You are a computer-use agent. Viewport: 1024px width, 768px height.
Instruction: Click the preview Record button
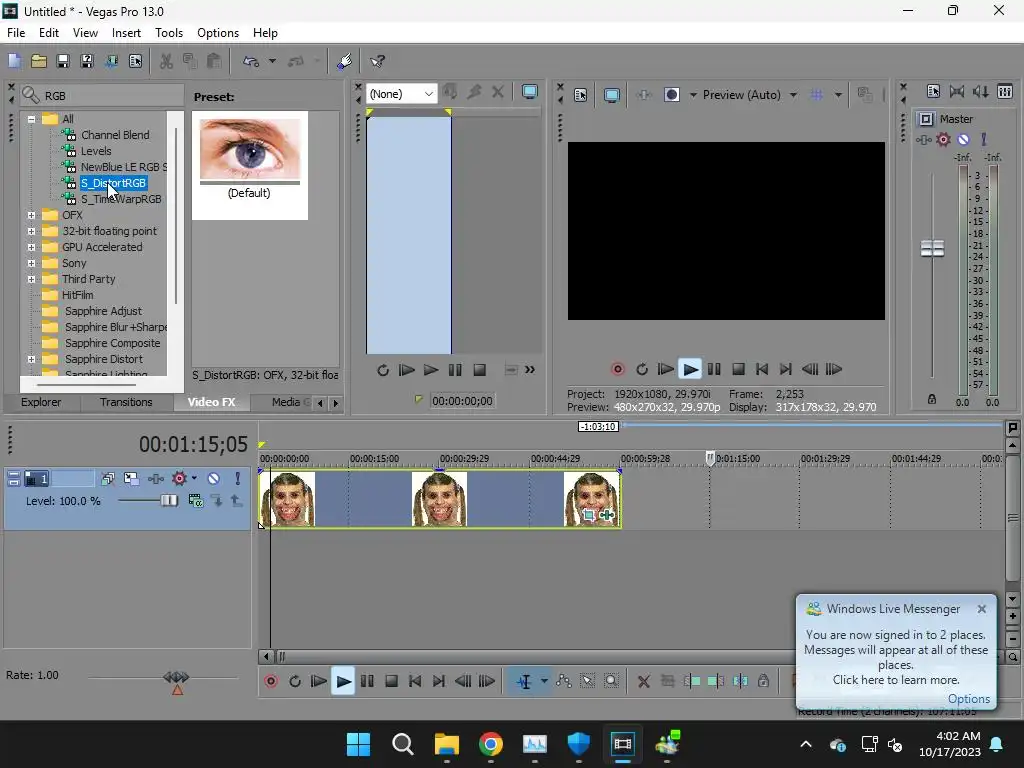tap(617, 370)
